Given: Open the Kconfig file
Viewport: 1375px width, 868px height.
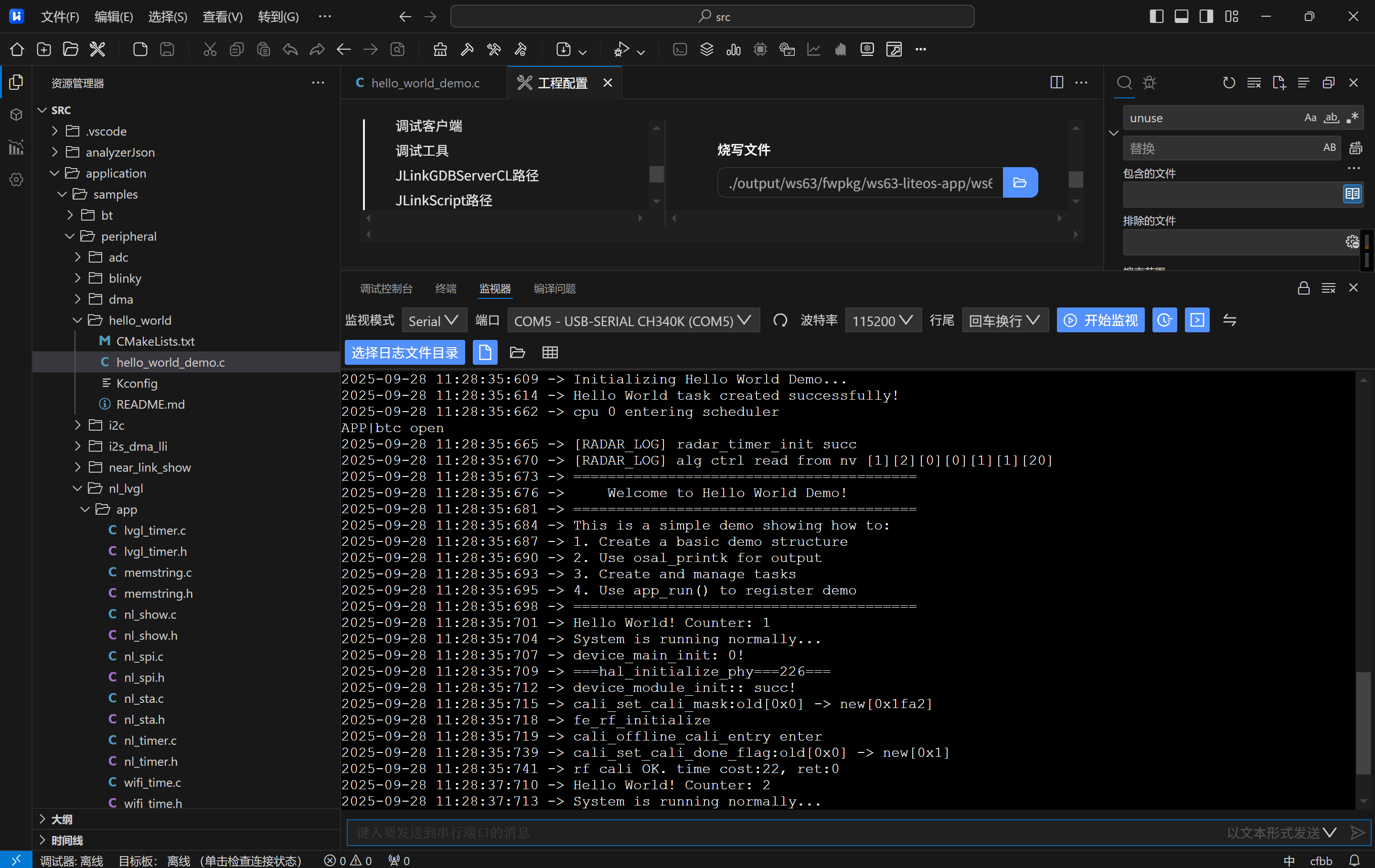Looking at the screenshot, I should click(137, 383).
